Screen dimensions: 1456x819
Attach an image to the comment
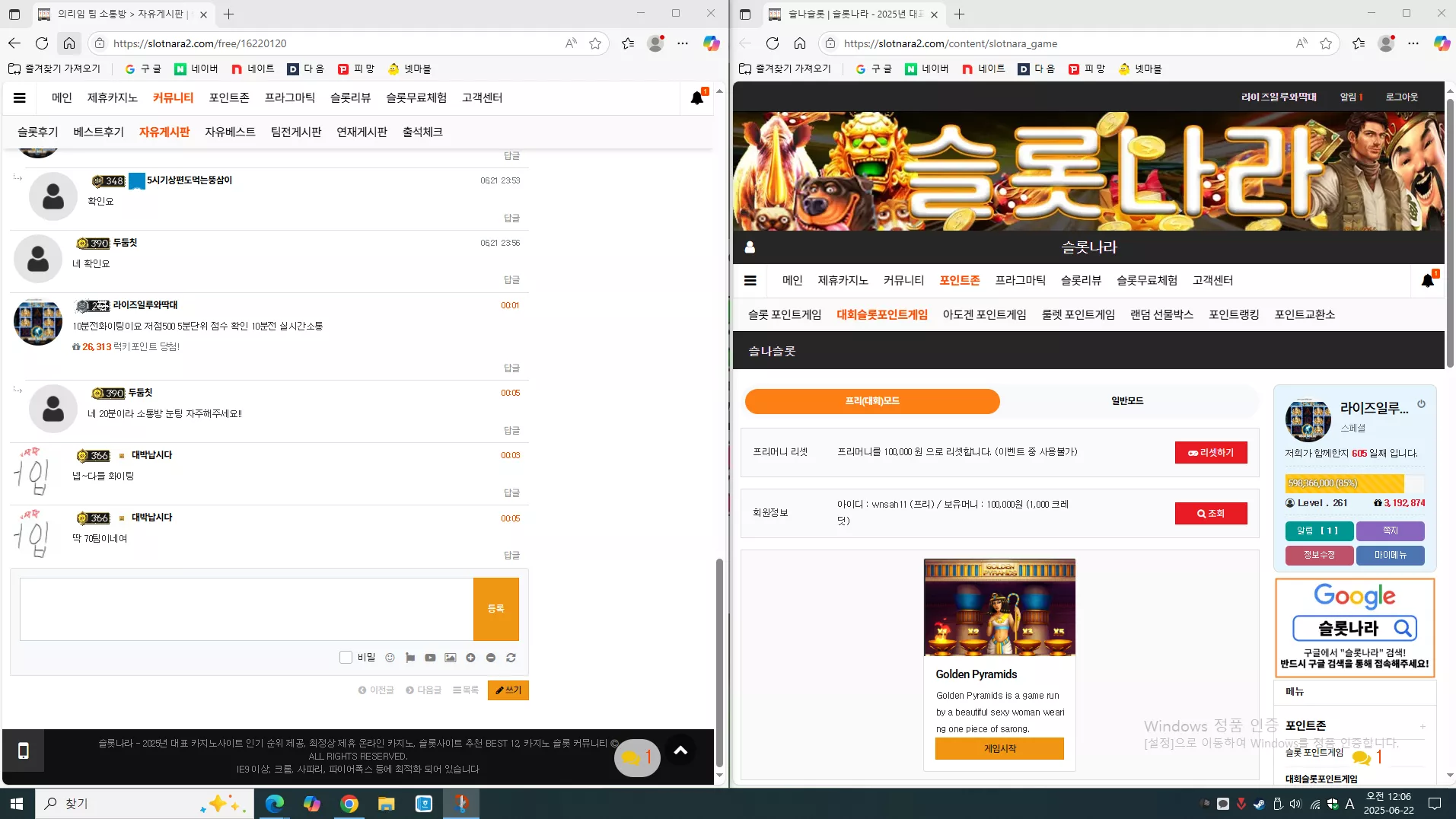(451, 658)
